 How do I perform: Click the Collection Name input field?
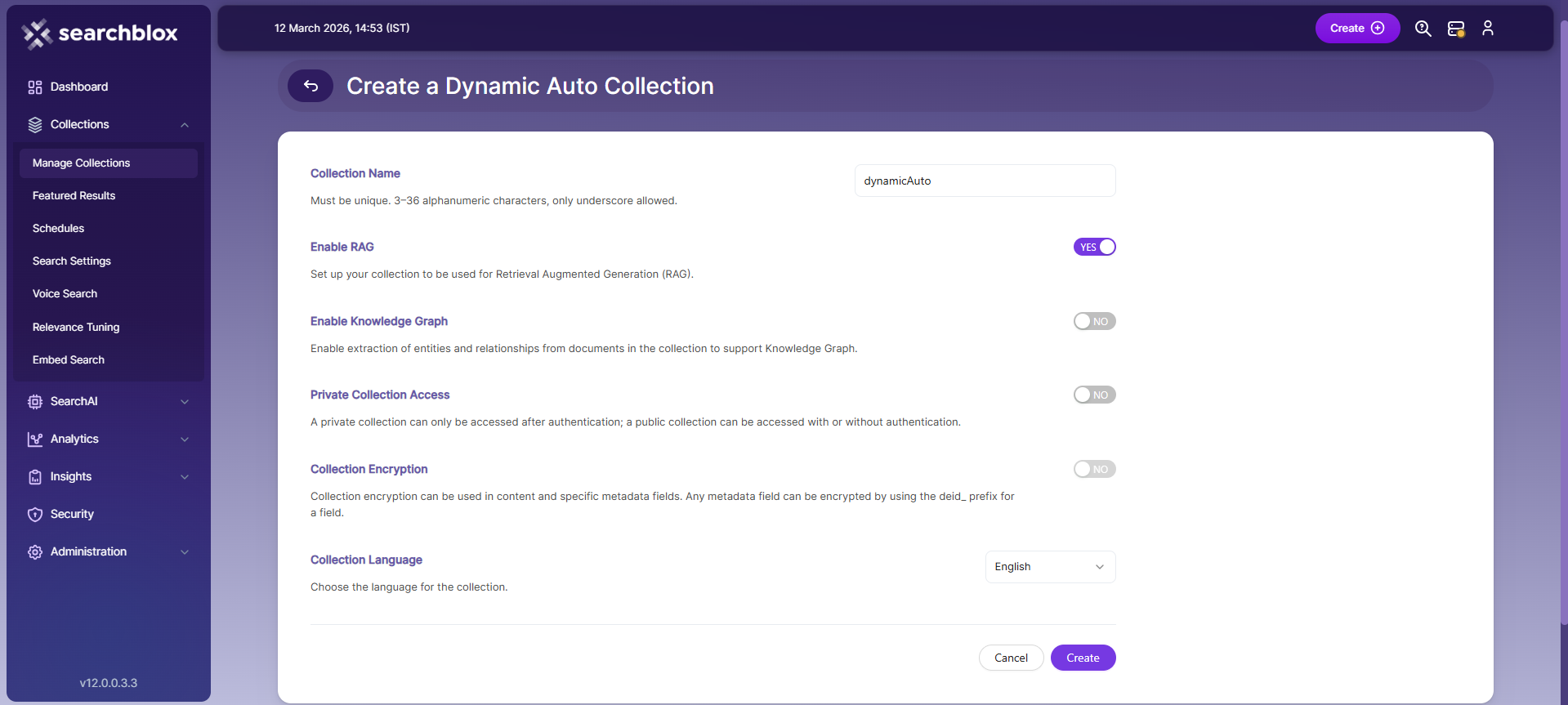[x=985, y=181]
